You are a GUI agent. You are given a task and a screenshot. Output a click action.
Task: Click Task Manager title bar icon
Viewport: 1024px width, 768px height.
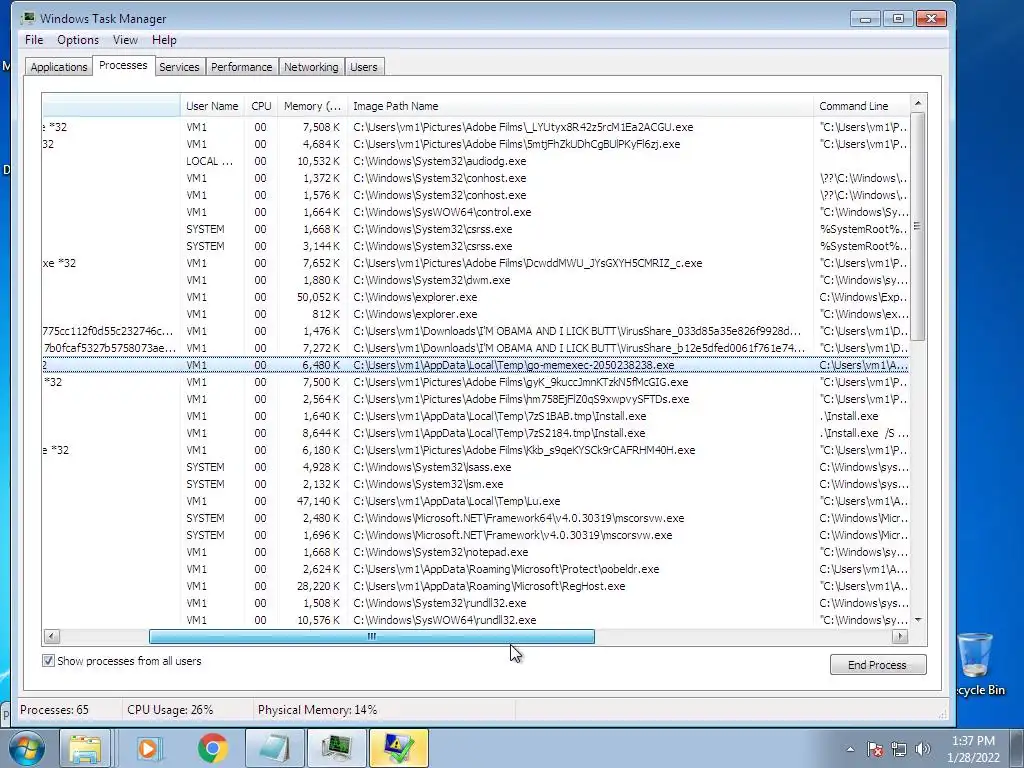[x=27, y=18]
